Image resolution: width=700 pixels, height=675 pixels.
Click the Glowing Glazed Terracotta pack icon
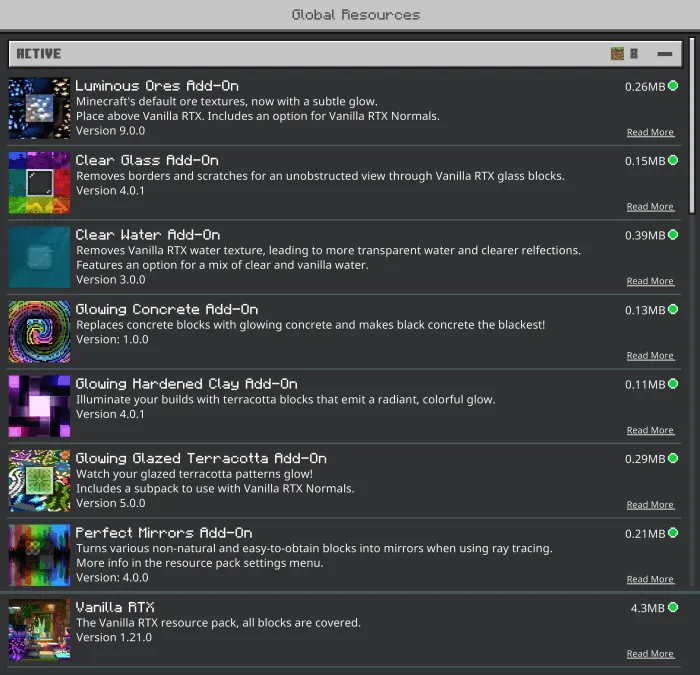(x=39, y=481)
